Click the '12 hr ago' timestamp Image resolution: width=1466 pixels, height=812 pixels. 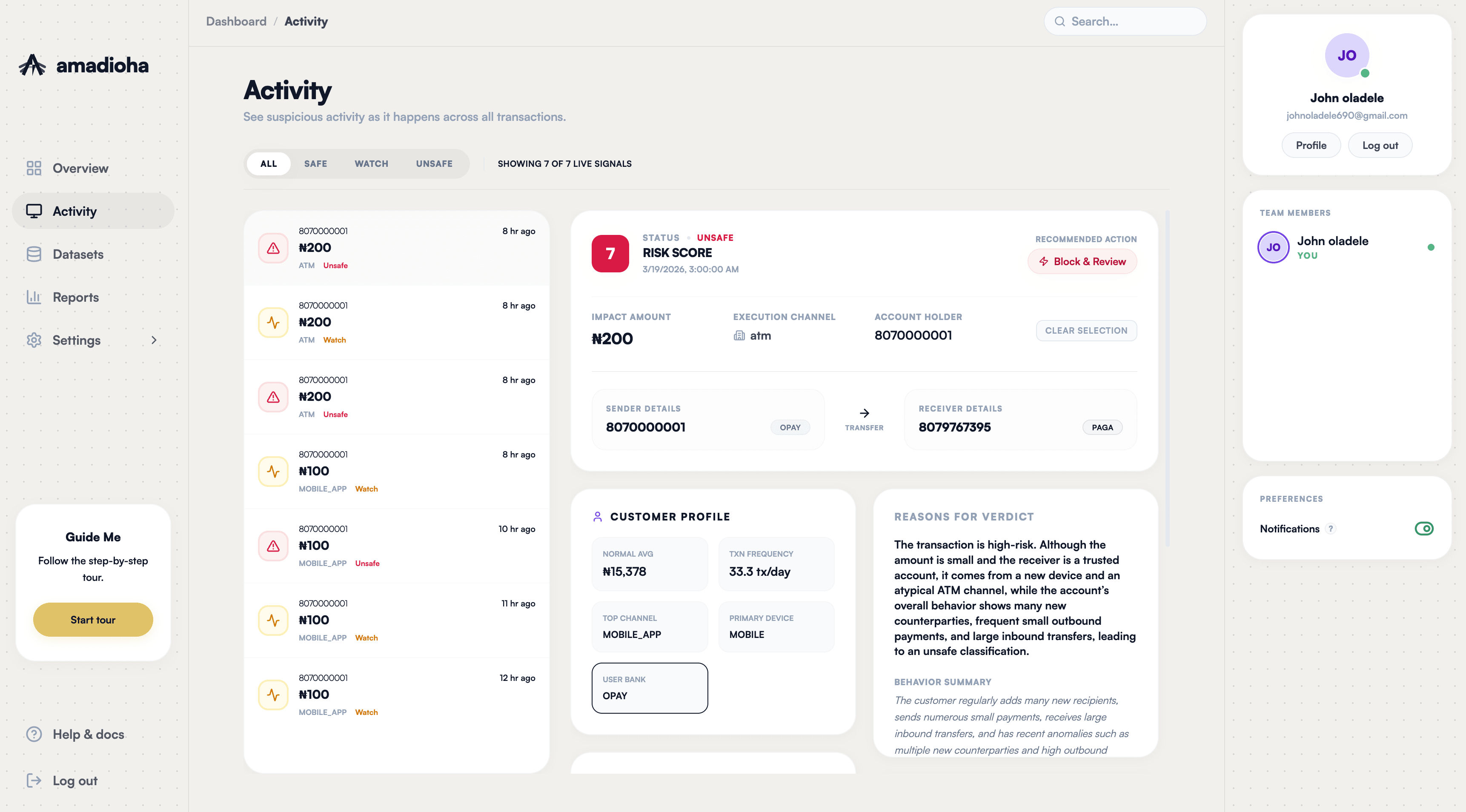coord(517,678)
